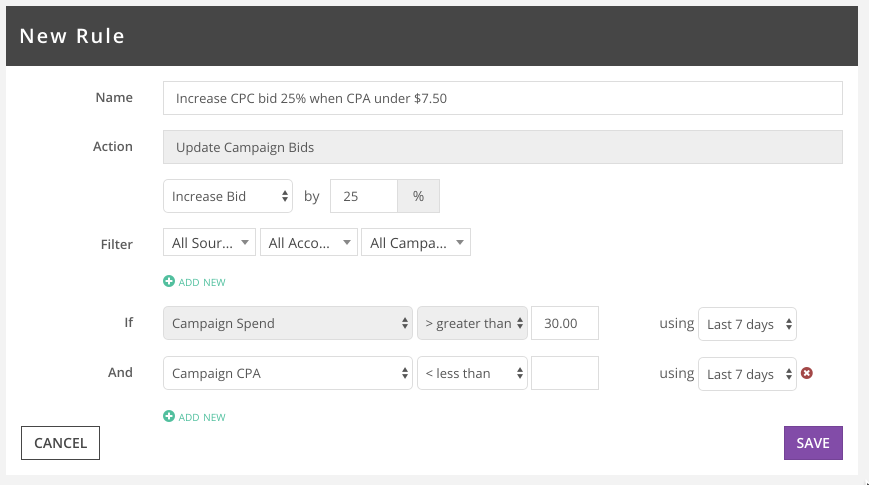Viewport: 869px width, 485px height.
Task: Click the bid percentage field showing 25
Action: (364, 196)
